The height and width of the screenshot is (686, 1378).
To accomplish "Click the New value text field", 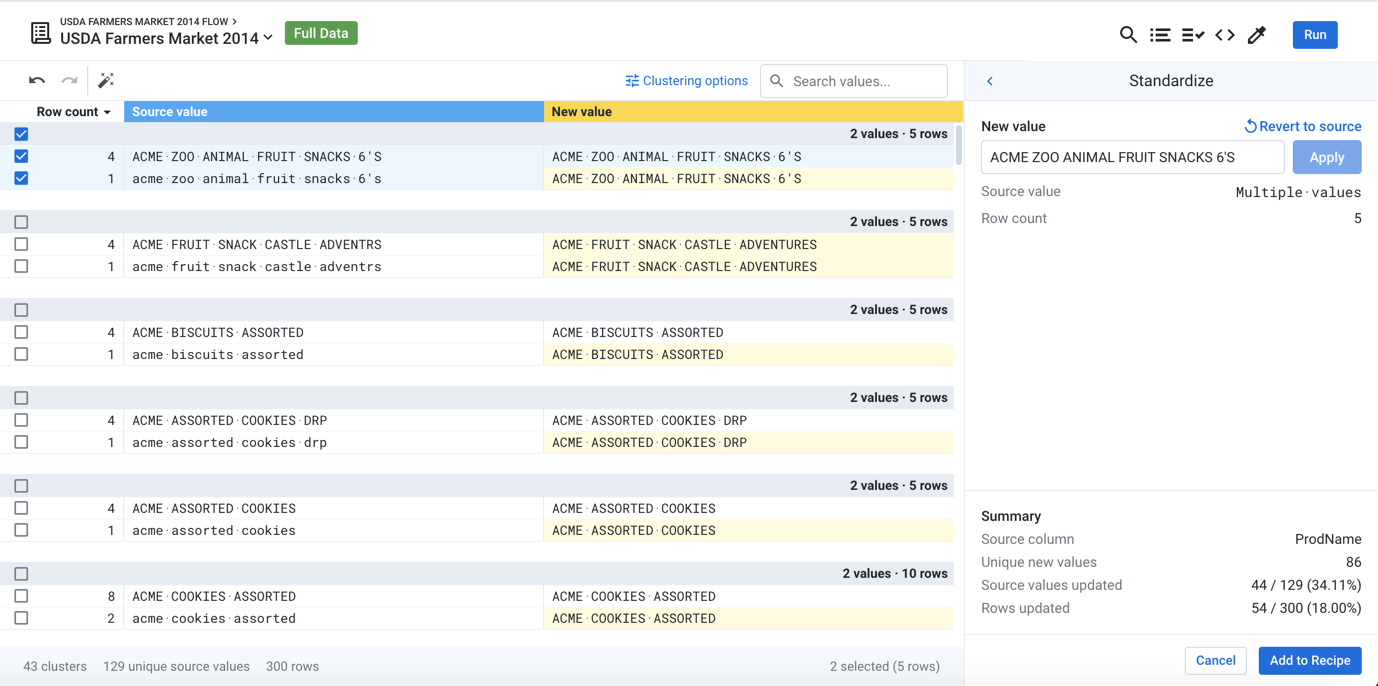I will [x=1132, y=157].
